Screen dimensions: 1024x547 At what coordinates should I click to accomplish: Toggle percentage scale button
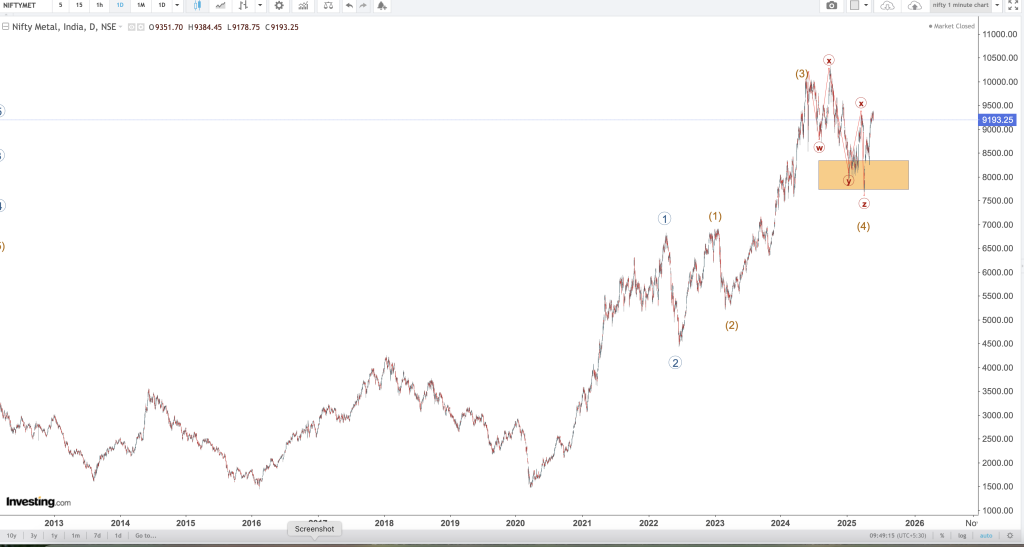pyautogui.click(x=942, y=536)
